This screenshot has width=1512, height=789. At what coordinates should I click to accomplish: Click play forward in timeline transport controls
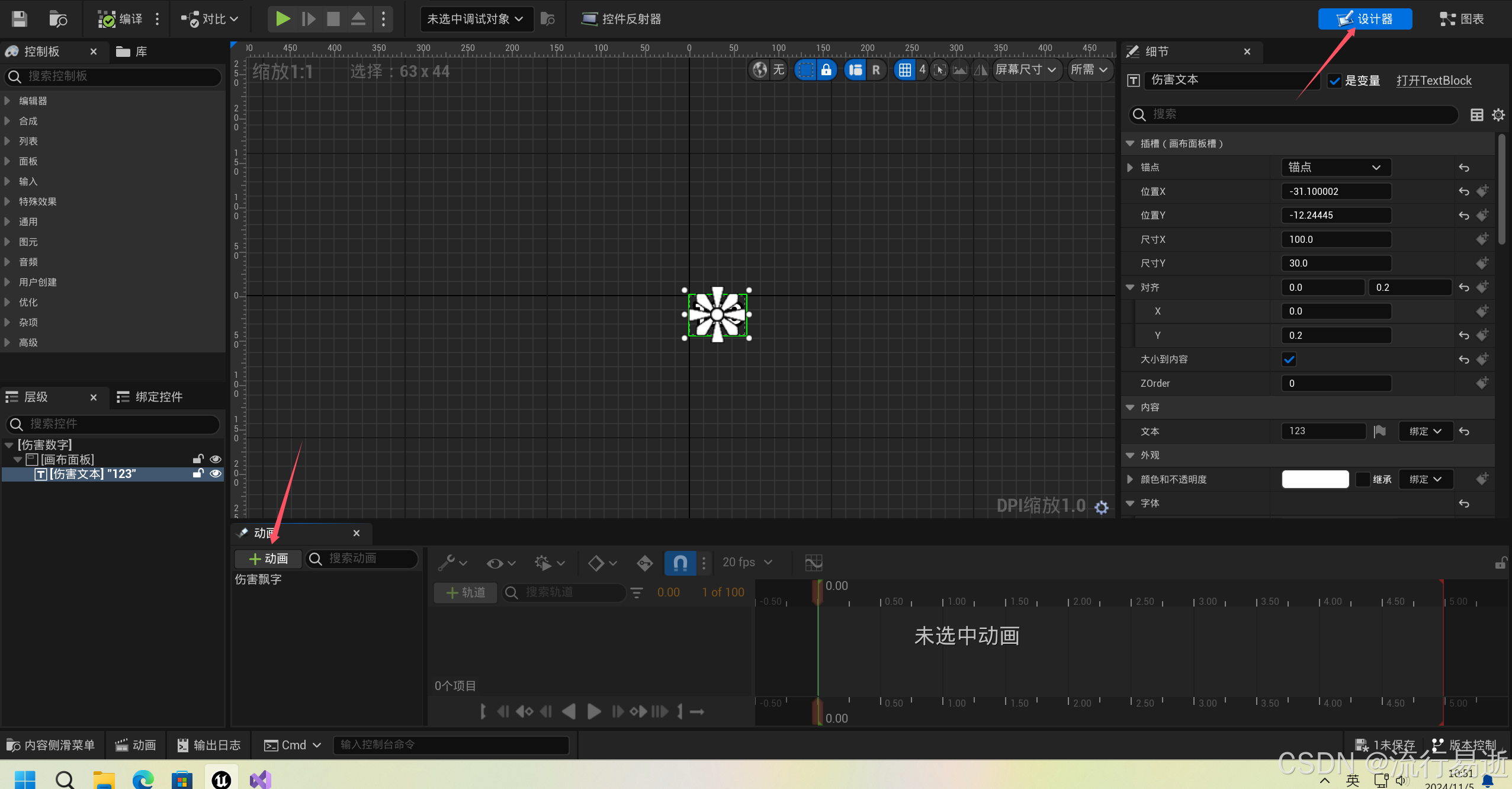coord(593,711)
